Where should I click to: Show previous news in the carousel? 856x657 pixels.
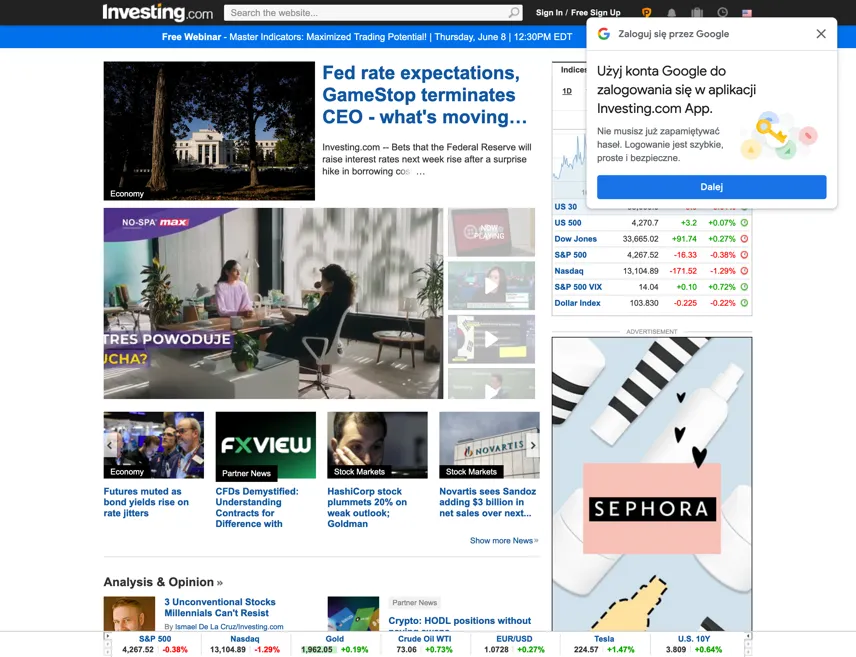point(110,445)
